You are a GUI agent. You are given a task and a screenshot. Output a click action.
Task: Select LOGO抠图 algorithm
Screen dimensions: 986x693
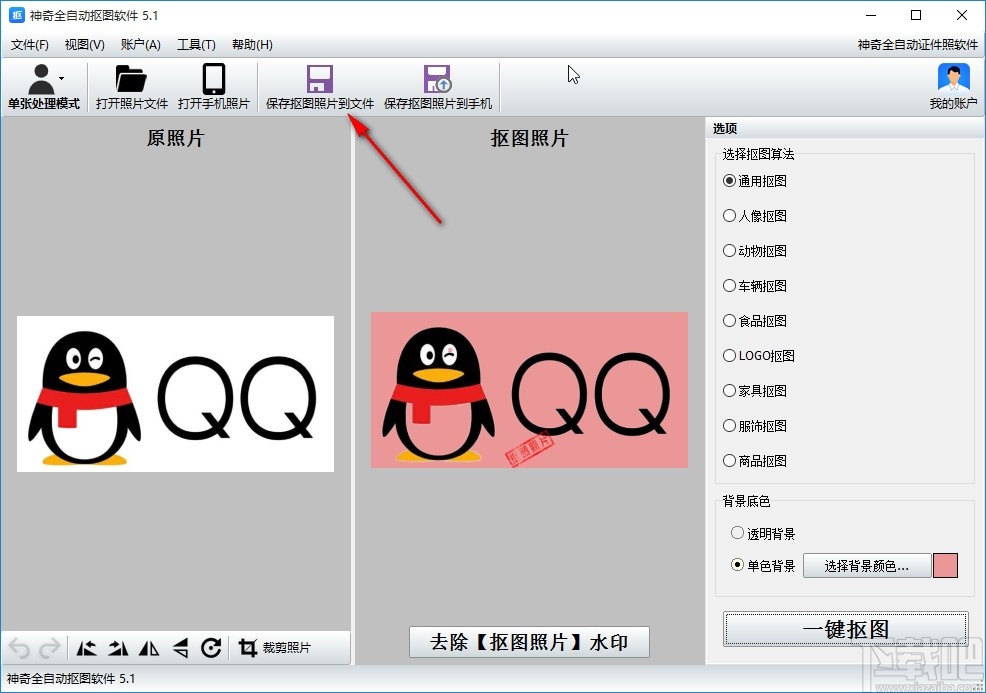758,356
